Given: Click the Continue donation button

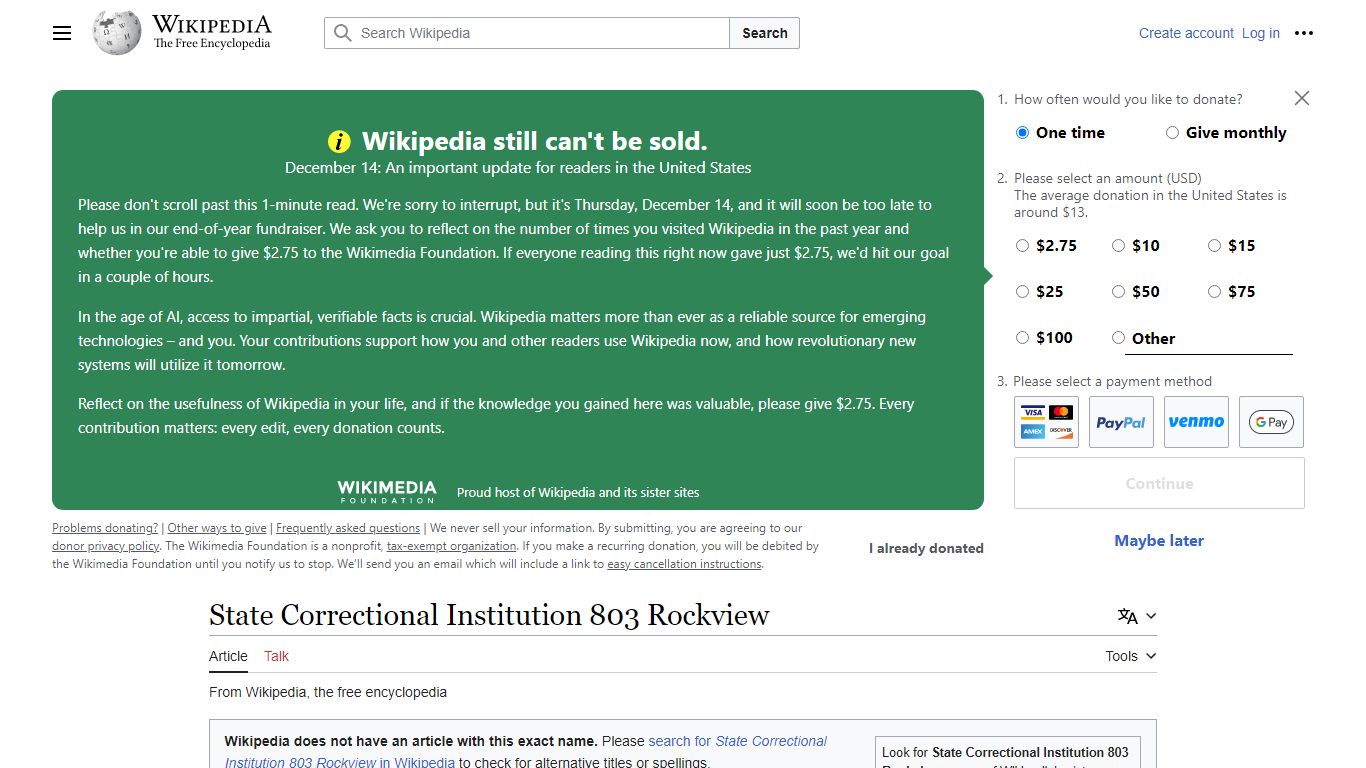Looking at the screenshot, I should pos(1159,483).
